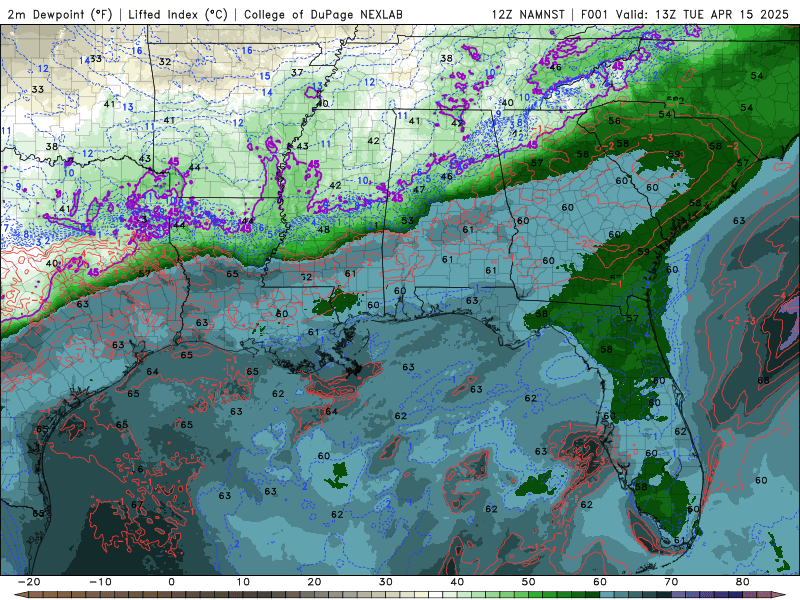Click the -20 label on the color scale

pyautogui.click(x=29, y=582)
